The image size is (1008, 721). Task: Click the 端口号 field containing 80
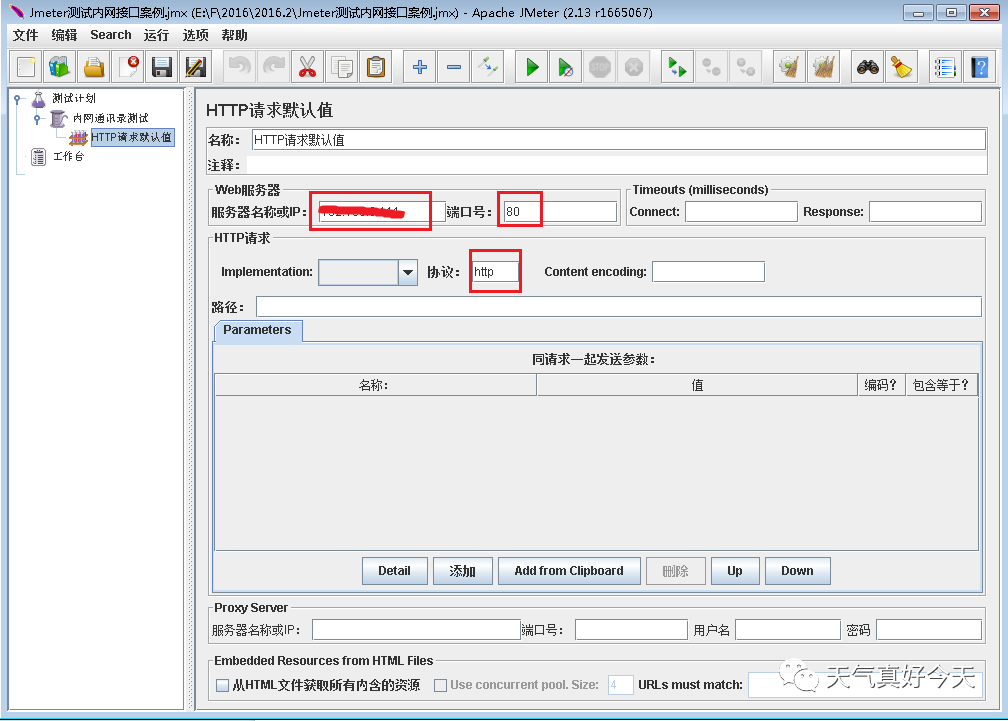pos(559,211)
